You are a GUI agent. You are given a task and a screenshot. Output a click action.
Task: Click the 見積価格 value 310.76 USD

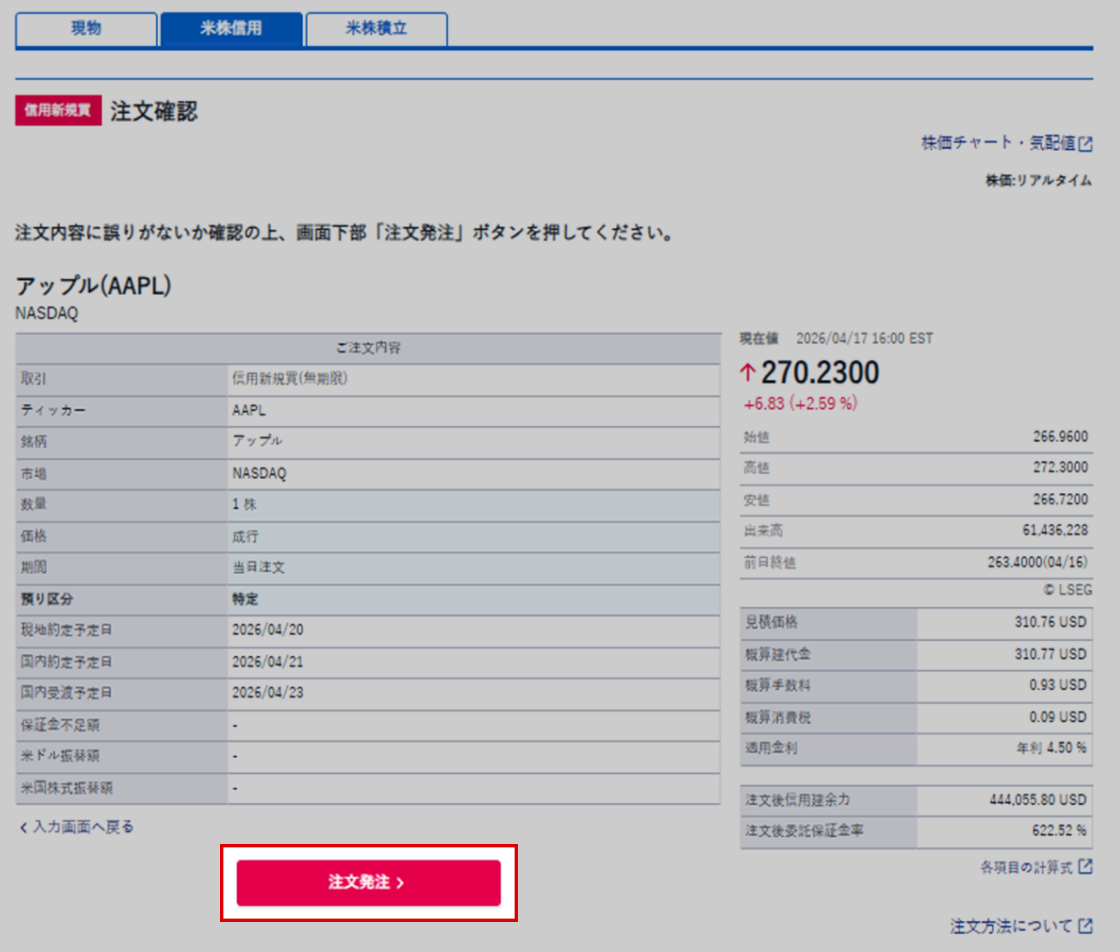point(1050,622)
